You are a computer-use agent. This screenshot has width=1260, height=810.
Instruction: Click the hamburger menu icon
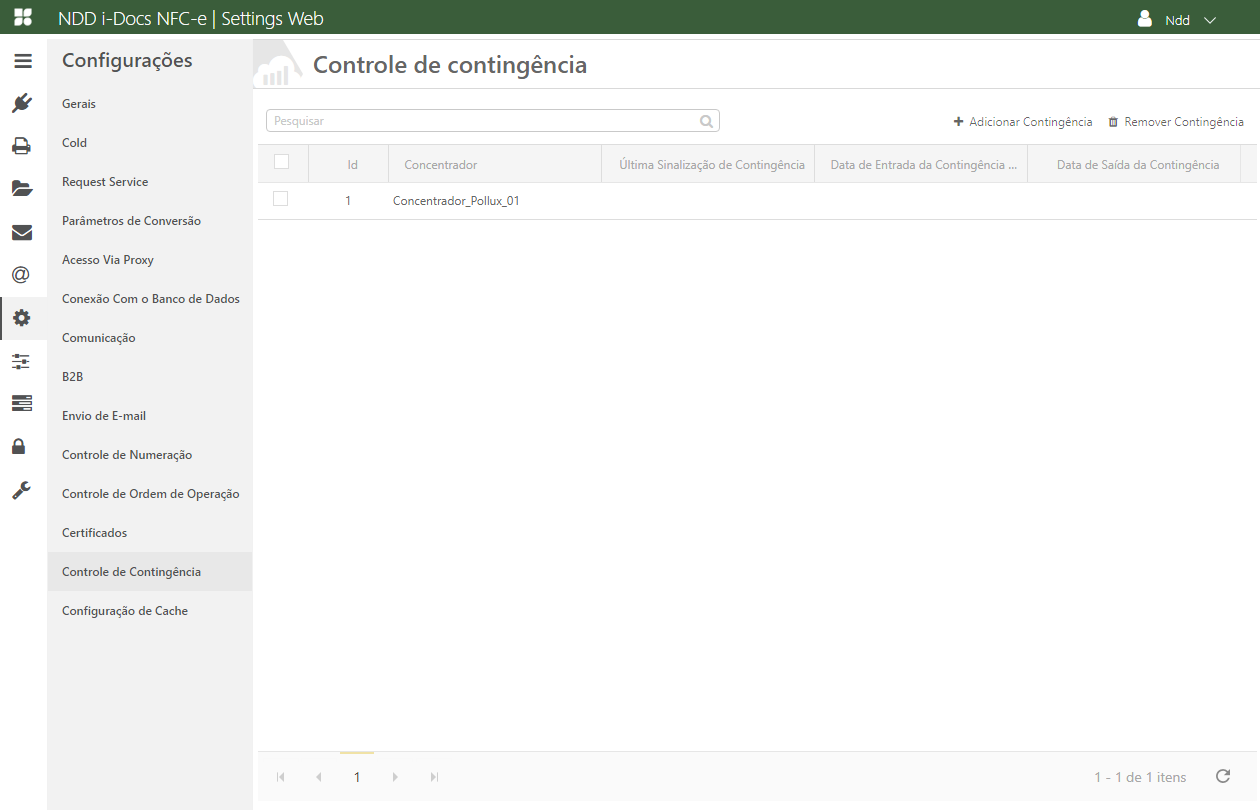click(x=22, y=61)
